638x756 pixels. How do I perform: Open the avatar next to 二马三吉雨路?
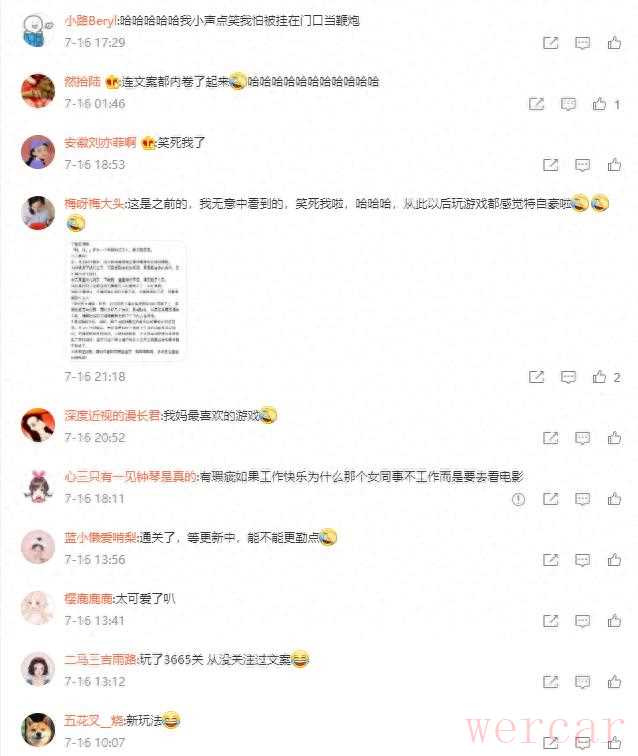point(38,668)
